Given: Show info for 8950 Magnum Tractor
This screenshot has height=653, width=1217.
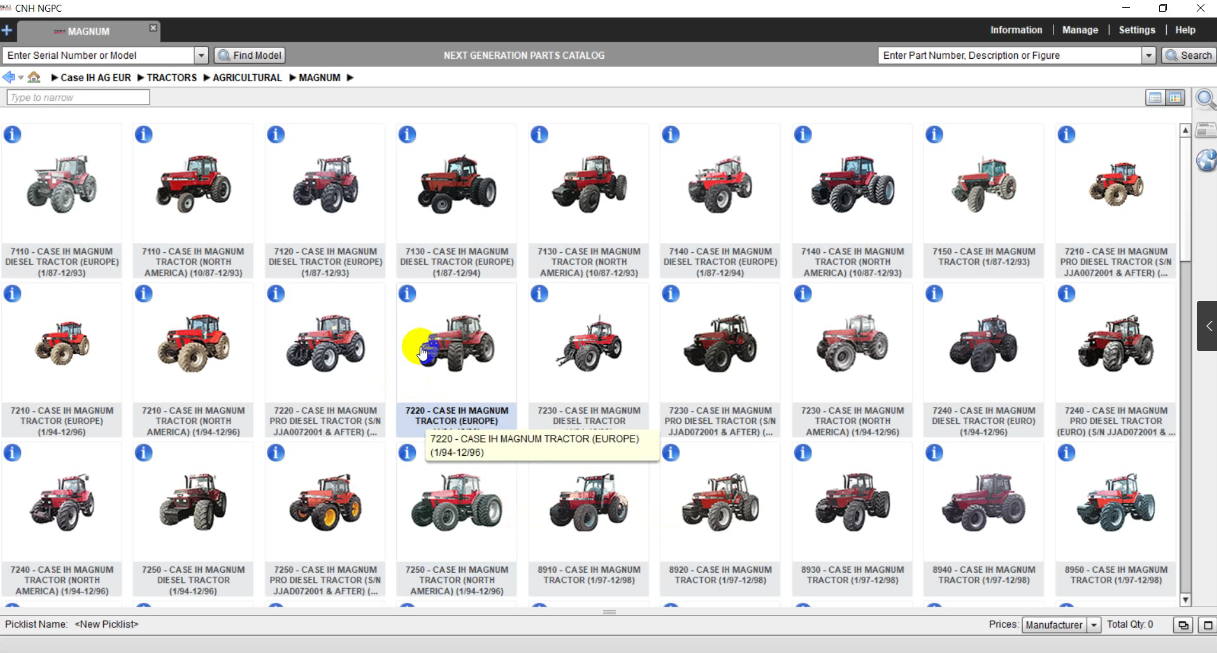Looking at the screenshot, I should 1066,452.
